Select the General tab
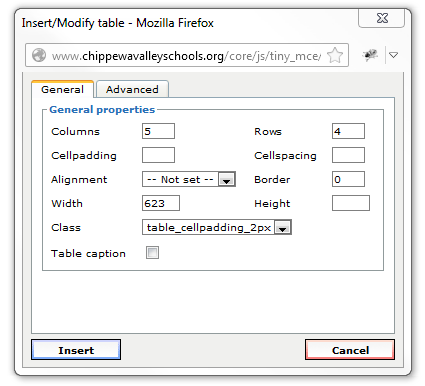This screenshot has height=386, width=425. pyautogui.click(x=62, y=89)
